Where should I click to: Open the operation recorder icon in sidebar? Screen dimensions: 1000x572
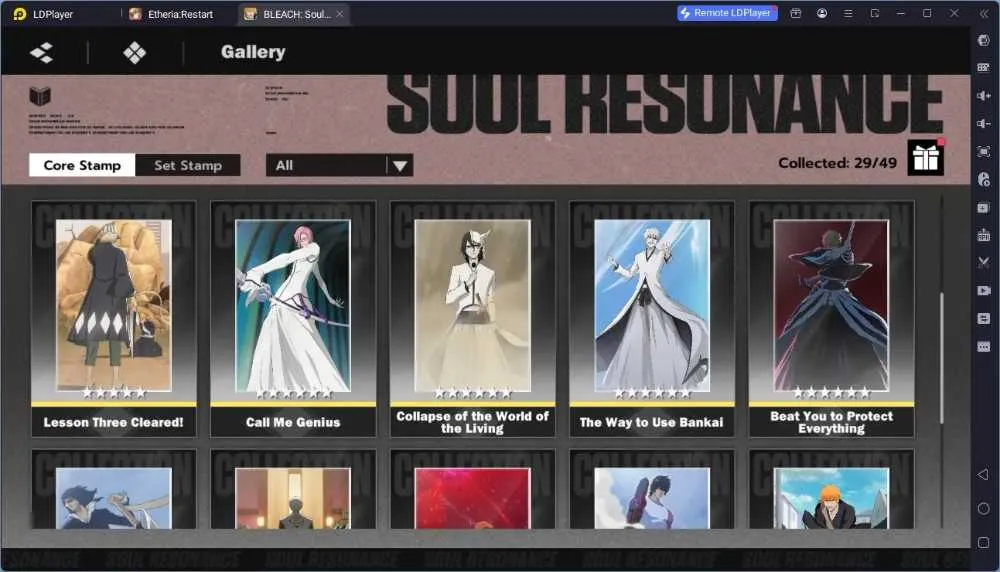[983, 179]
